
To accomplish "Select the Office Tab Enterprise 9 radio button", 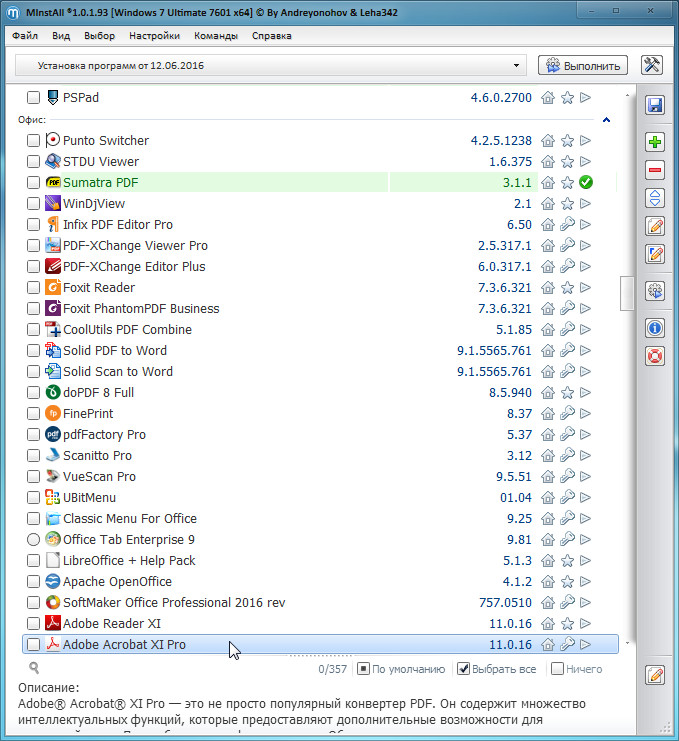I will (x=33, y=539).
